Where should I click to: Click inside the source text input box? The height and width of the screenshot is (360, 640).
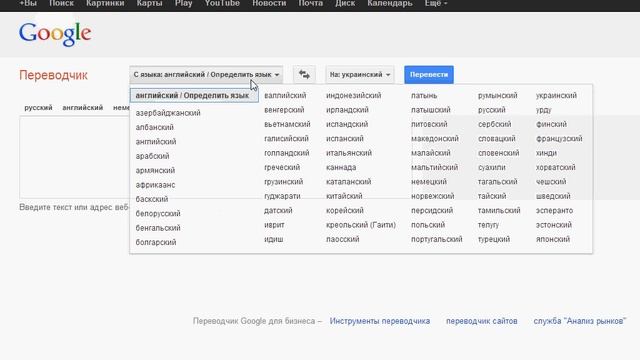[74, 157]
